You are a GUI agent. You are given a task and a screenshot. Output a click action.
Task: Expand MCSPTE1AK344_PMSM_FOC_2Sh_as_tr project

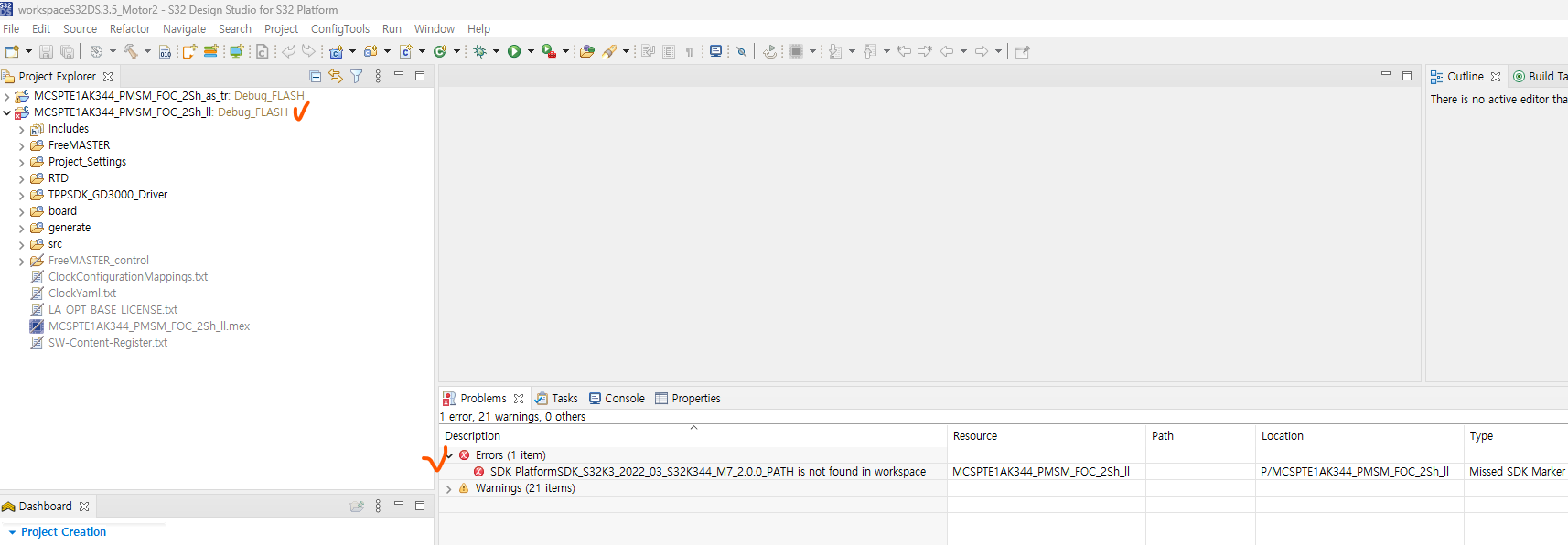7,96
